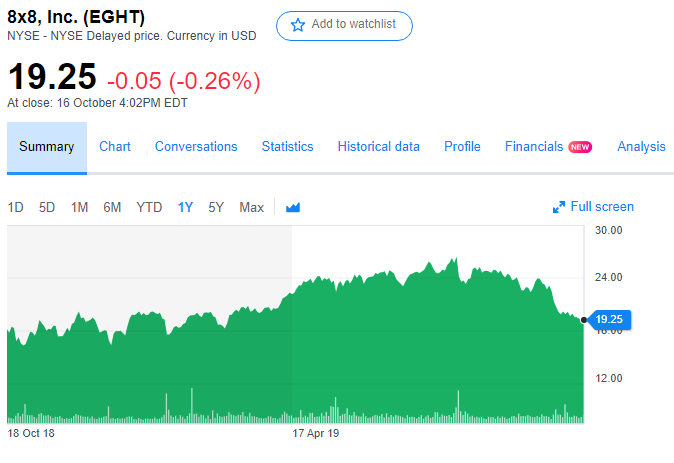The image size is (674, 463).
Task: Click the star icon in Add to watchlist
Action: click(297, 25)
